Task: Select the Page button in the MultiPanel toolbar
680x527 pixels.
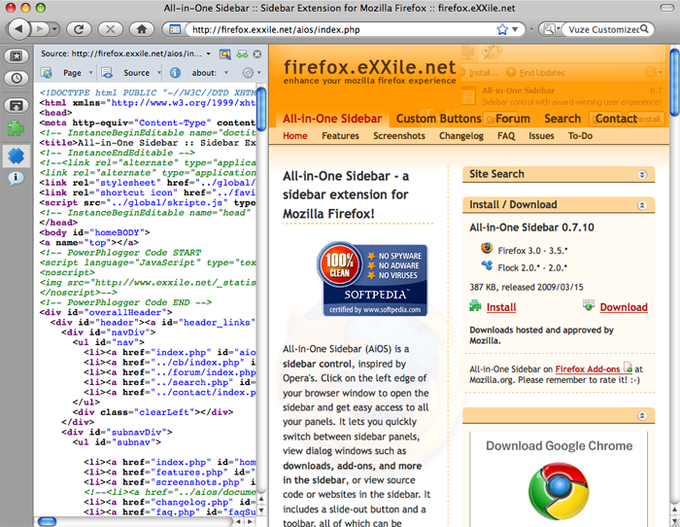Action: [x=72, y=73]
